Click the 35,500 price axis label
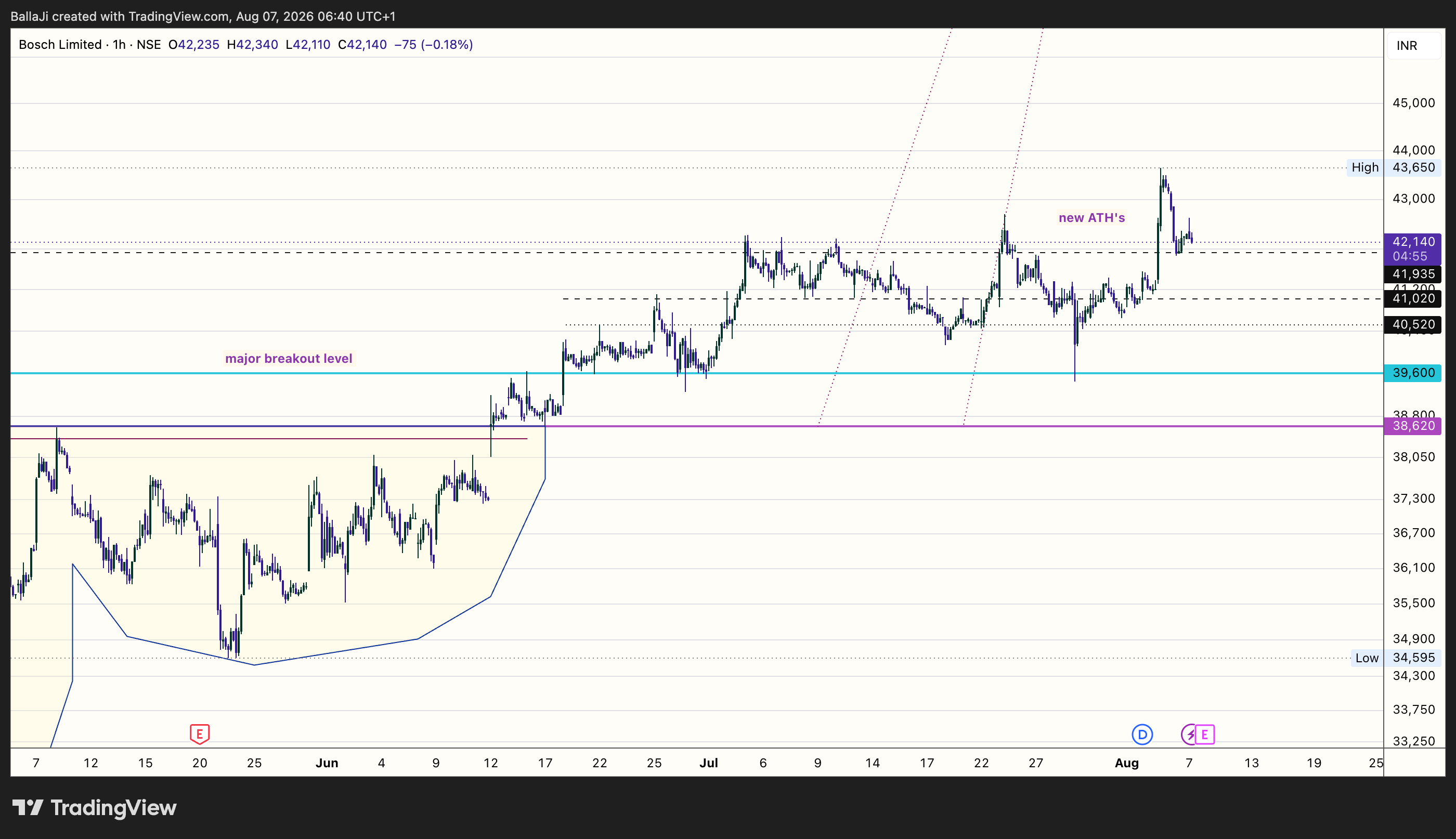This screenshot has height=839, width=1456. point(1413,604)
